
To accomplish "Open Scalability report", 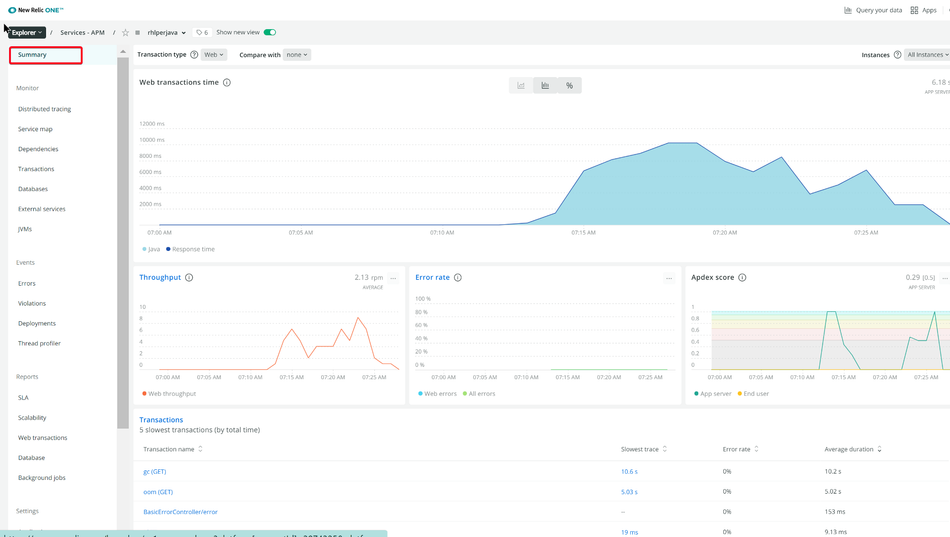I will tap(32, 418).
